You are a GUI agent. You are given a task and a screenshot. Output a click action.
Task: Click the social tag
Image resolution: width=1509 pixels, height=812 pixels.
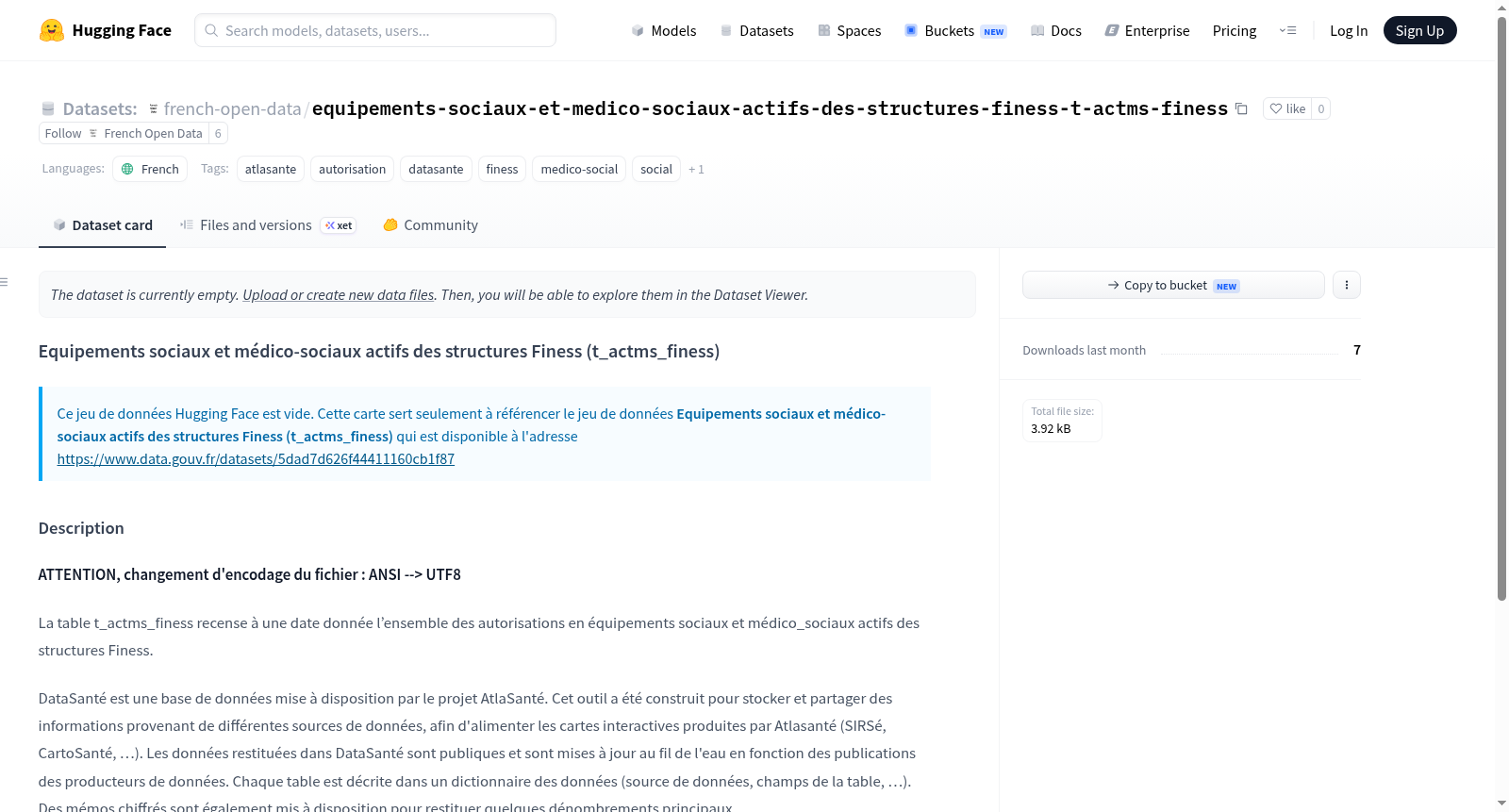tap(656, 169)
